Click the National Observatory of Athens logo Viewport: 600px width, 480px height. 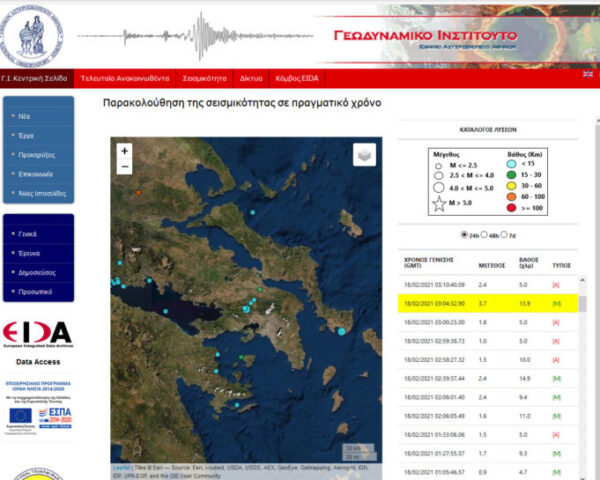pos(37,32)
